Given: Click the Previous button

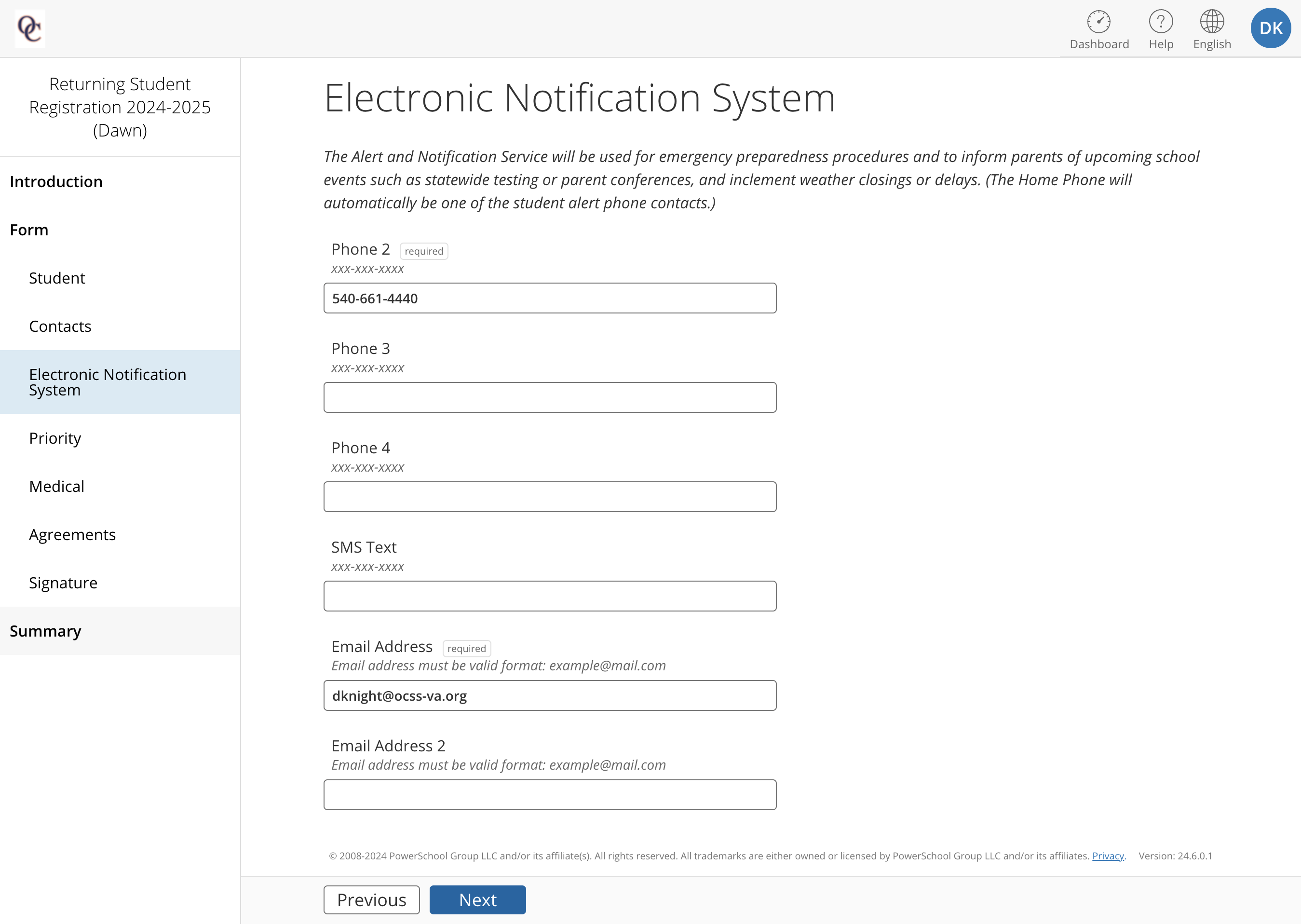Looking at the screenshot, I should tap(371, 900).
